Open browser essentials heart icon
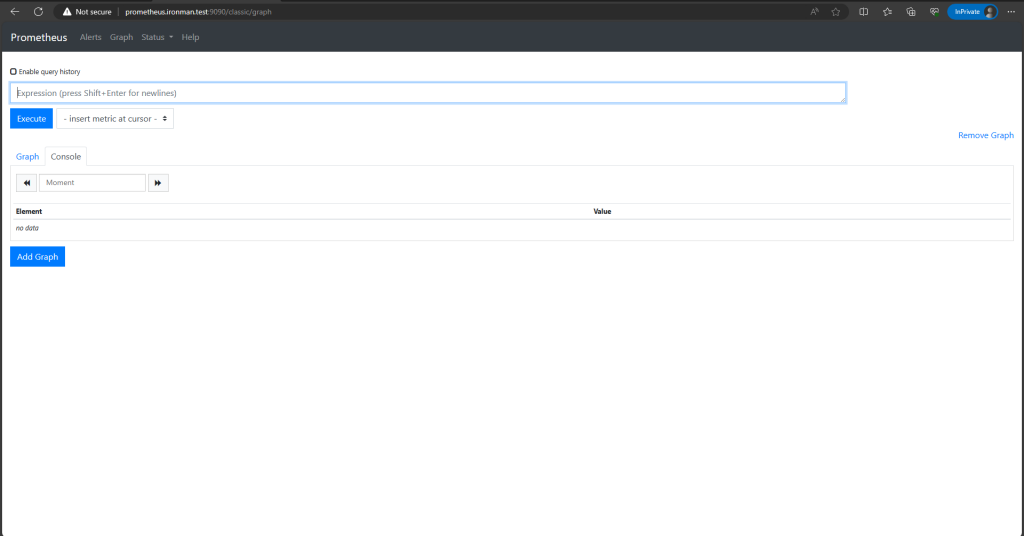Viewport: 1024px width, 536px height. coord(935,12)
